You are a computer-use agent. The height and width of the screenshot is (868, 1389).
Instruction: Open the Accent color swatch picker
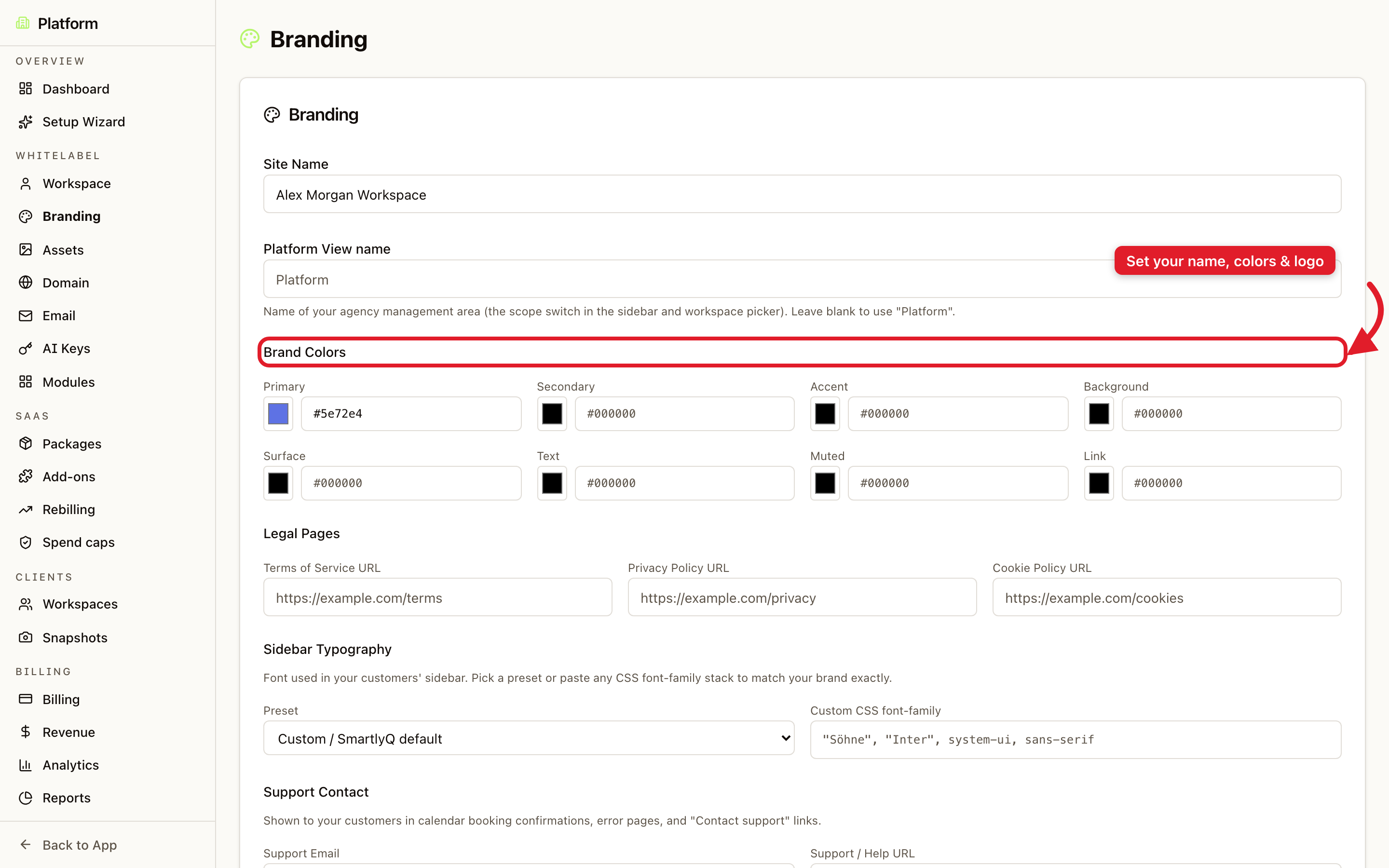click(x=825, y=413)
